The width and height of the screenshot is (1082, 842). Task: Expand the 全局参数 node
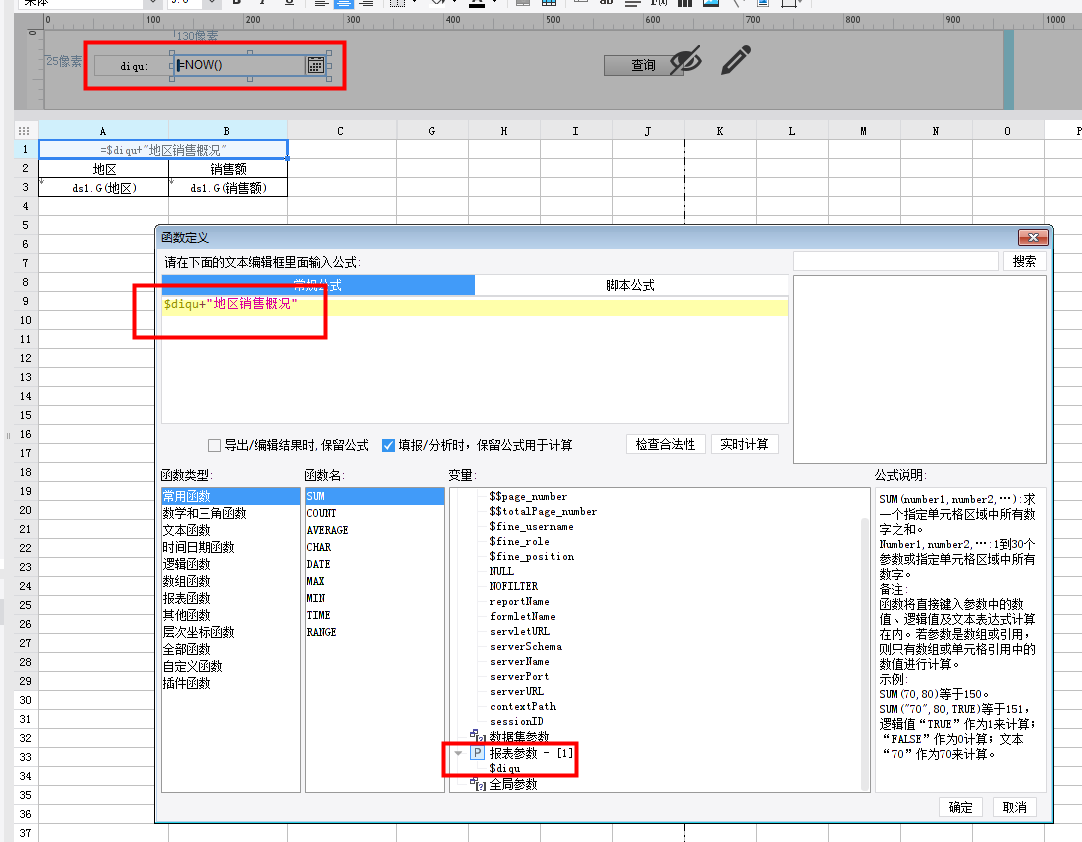(x=475, y=785)
